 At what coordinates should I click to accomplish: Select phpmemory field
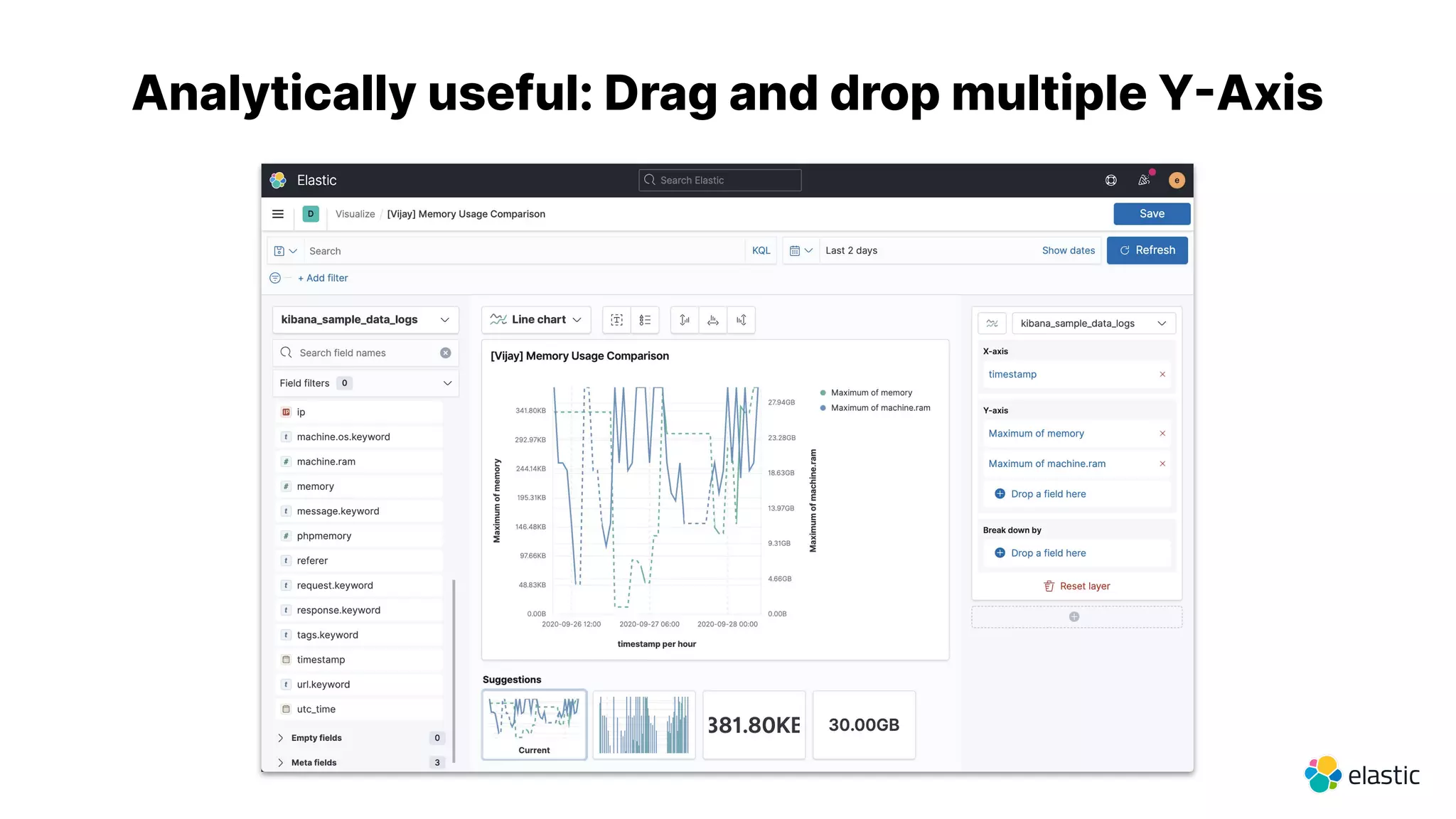click(x=359, y=536)
